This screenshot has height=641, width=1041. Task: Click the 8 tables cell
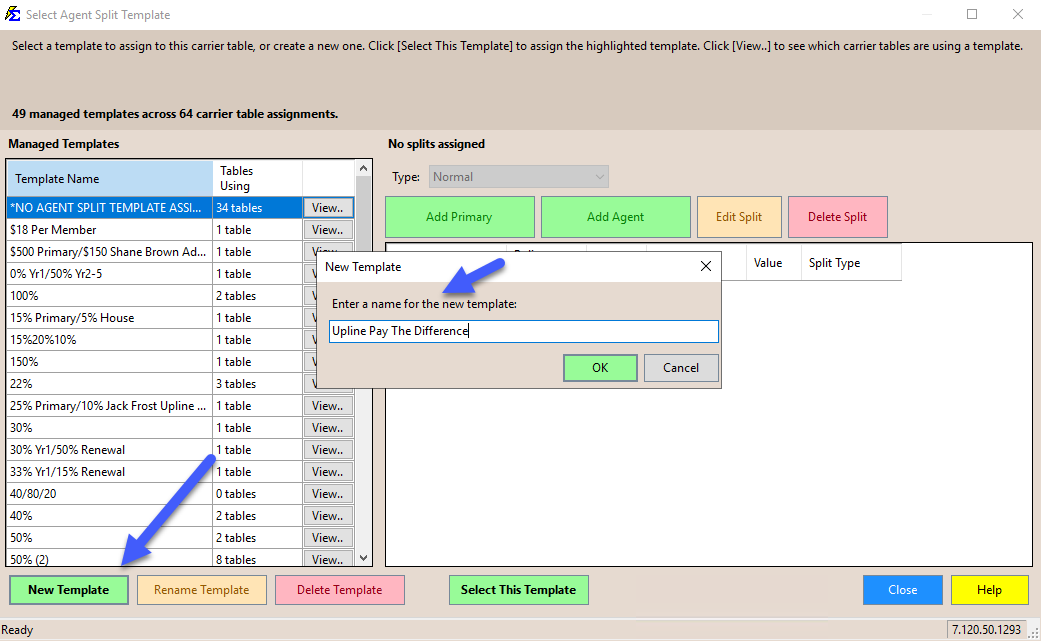(258, 559)
